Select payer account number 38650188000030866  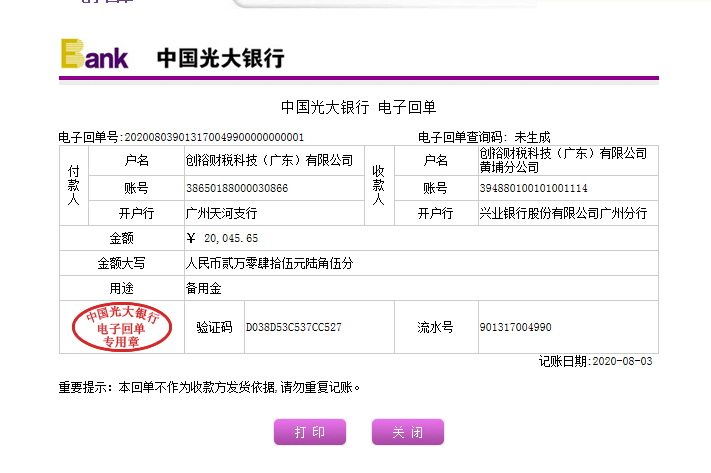237,188
